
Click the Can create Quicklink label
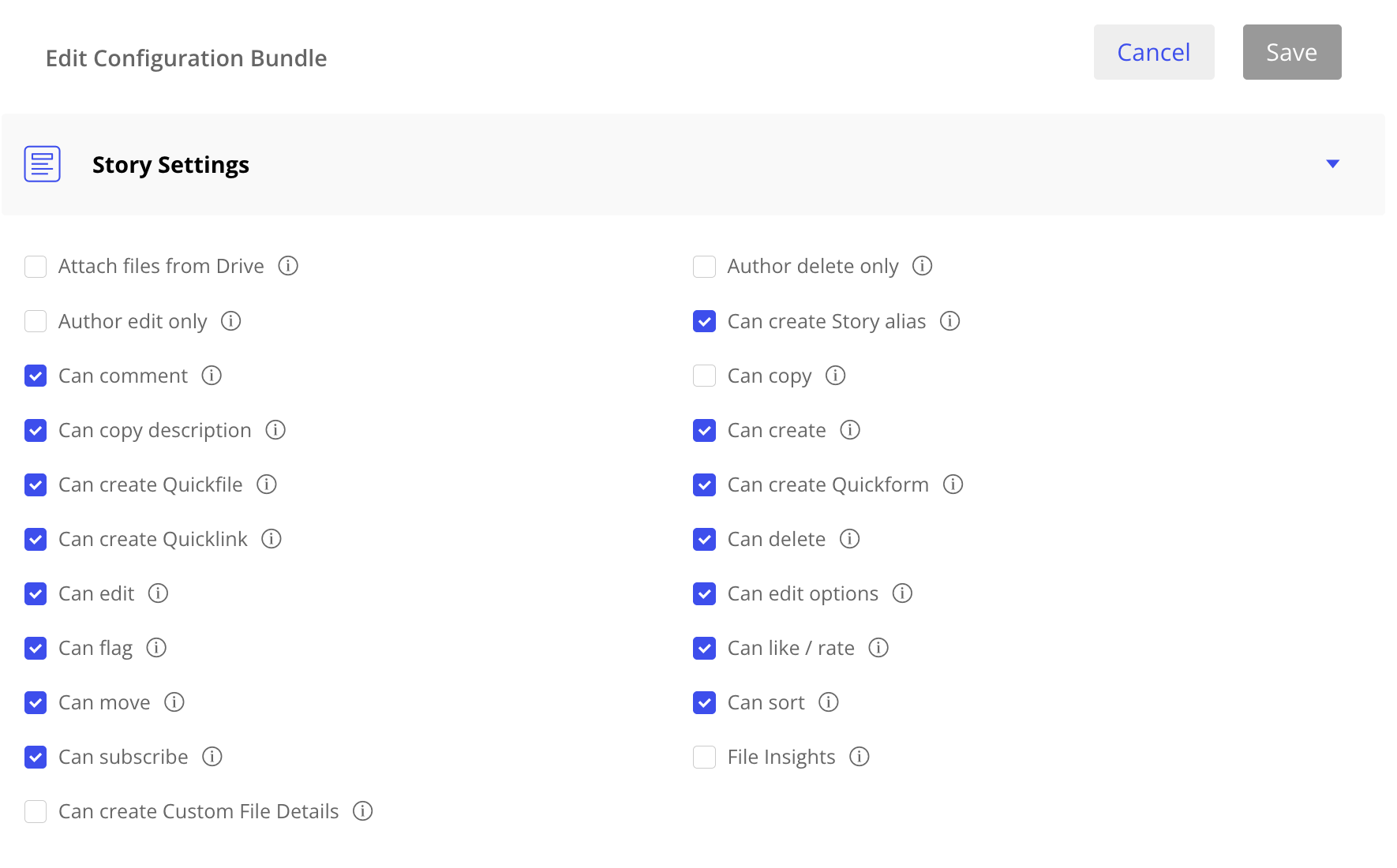pyautogui.click(x=153, y=539)
